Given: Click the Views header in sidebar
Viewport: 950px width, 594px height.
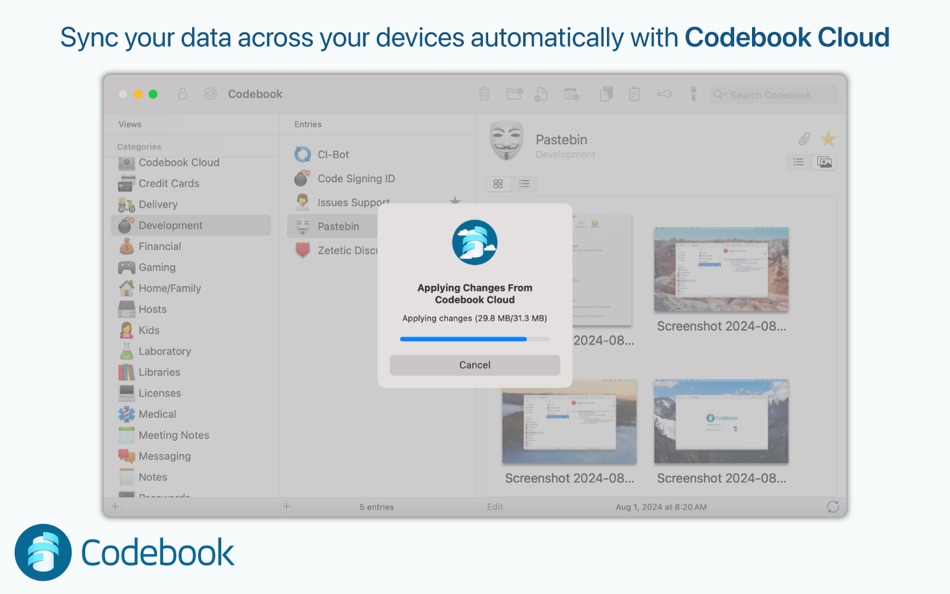Looking at the screenshot, I should click(x=130, y=124).
